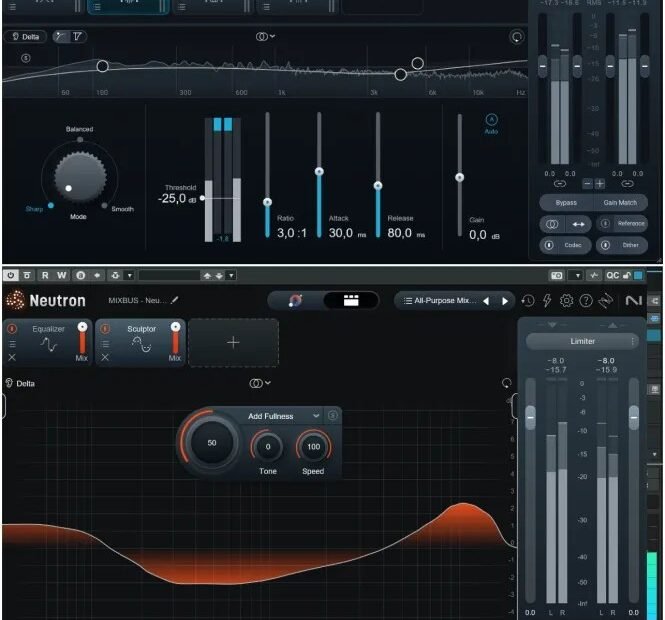The image size is (665, 620).
Task: Toggle the Sculptor module power button
Action: point(106,328)
